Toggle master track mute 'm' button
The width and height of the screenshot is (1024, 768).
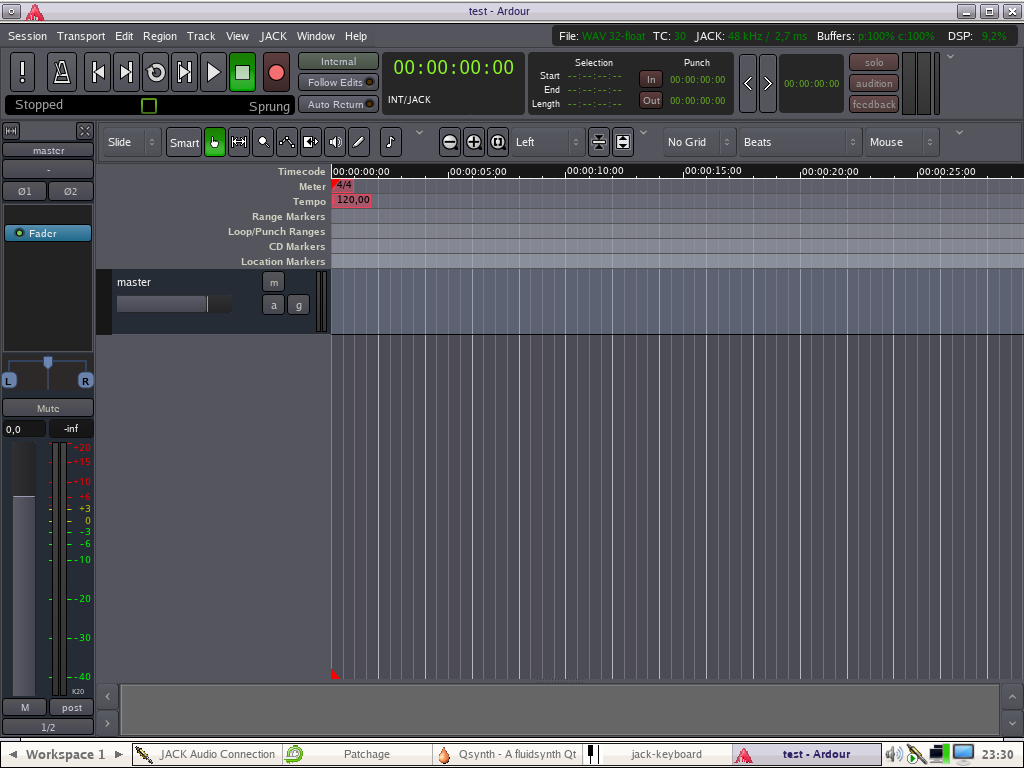[274, 282]
